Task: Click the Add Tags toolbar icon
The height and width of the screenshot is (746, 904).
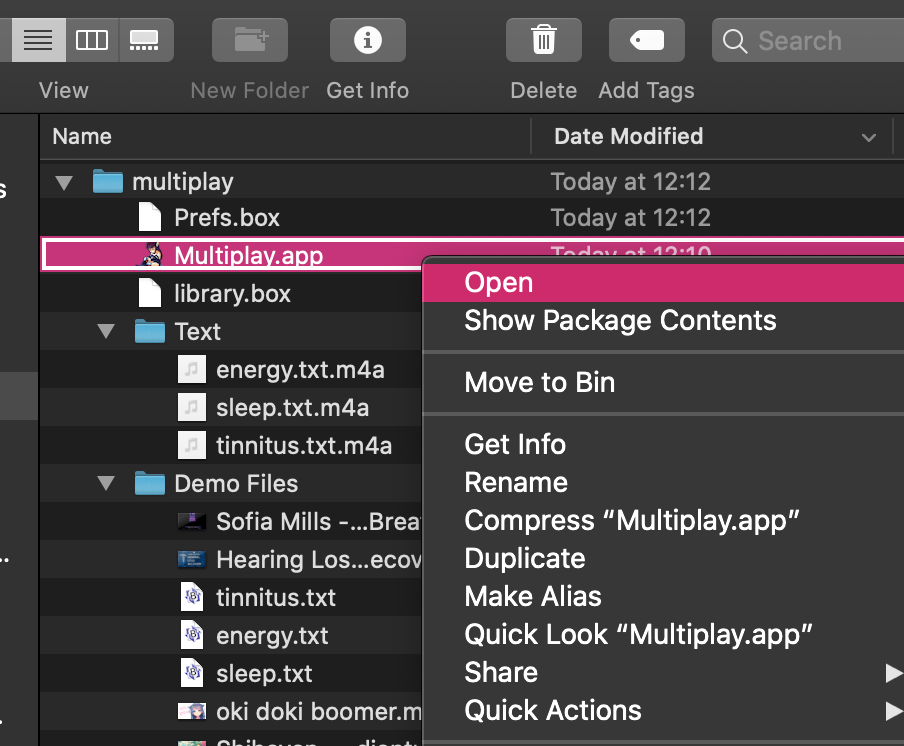Action: tap(647, 40)
